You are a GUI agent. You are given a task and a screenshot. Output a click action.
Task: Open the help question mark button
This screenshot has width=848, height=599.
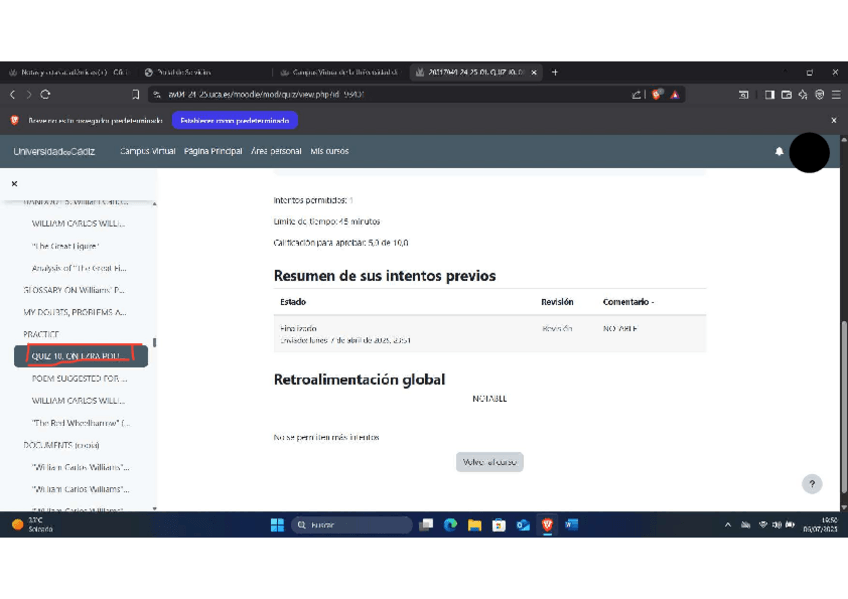tap(812, 484)
